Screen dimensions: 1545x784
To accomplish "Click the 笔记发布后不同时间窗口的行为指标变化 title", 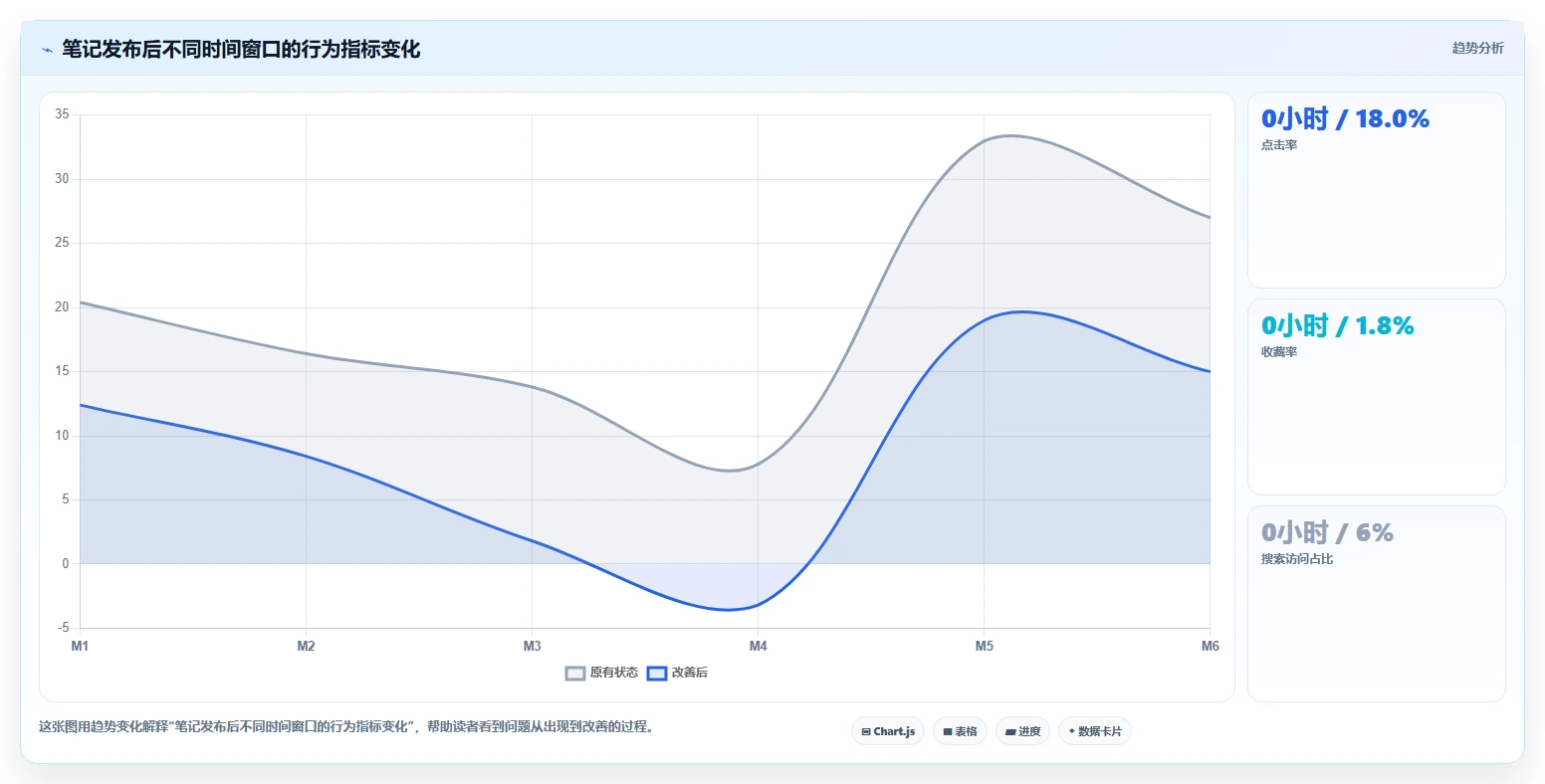I will coord(241,49).
